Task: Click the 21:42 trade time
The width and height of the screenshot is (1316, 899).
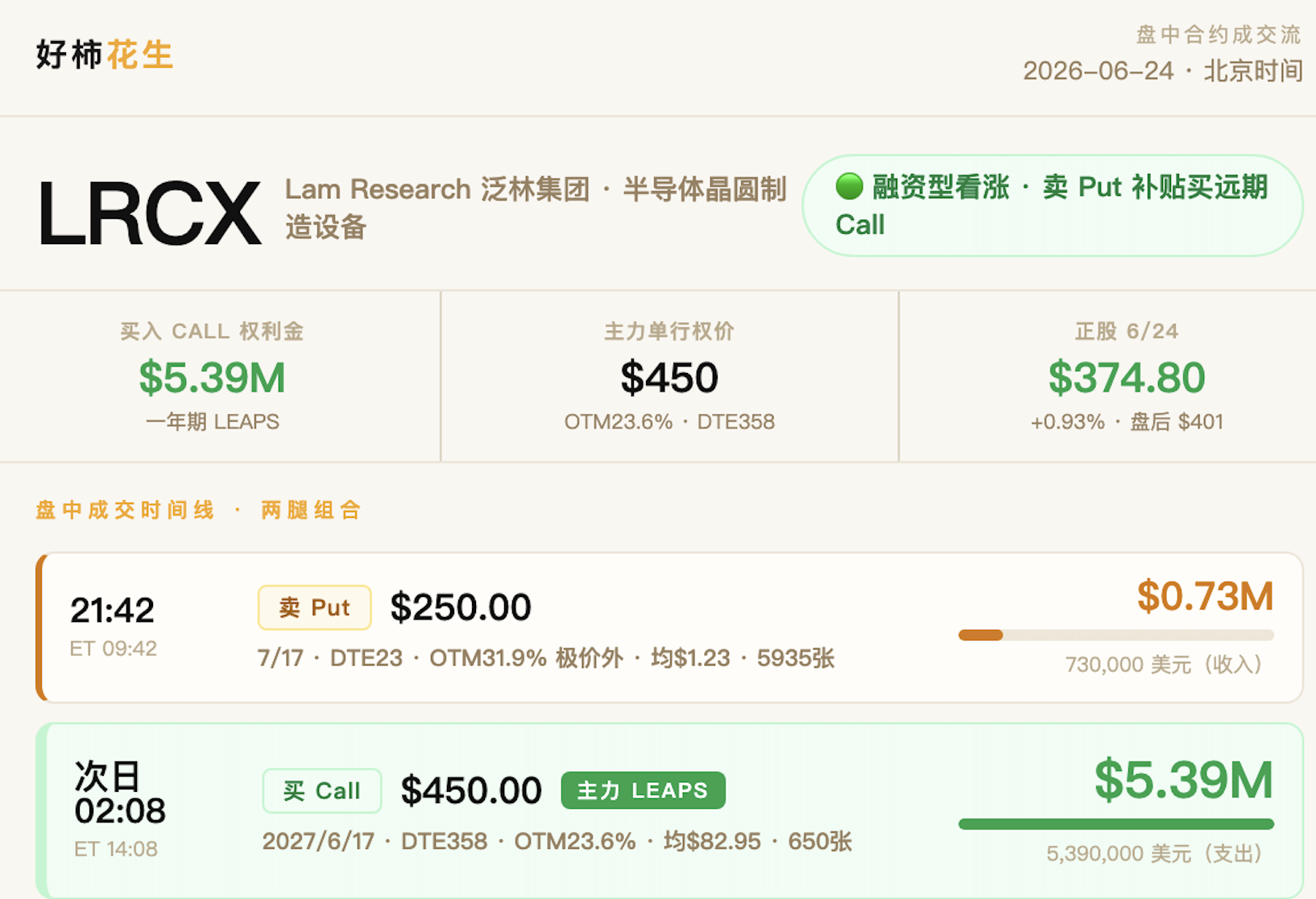Action: (x=112, y=610)
